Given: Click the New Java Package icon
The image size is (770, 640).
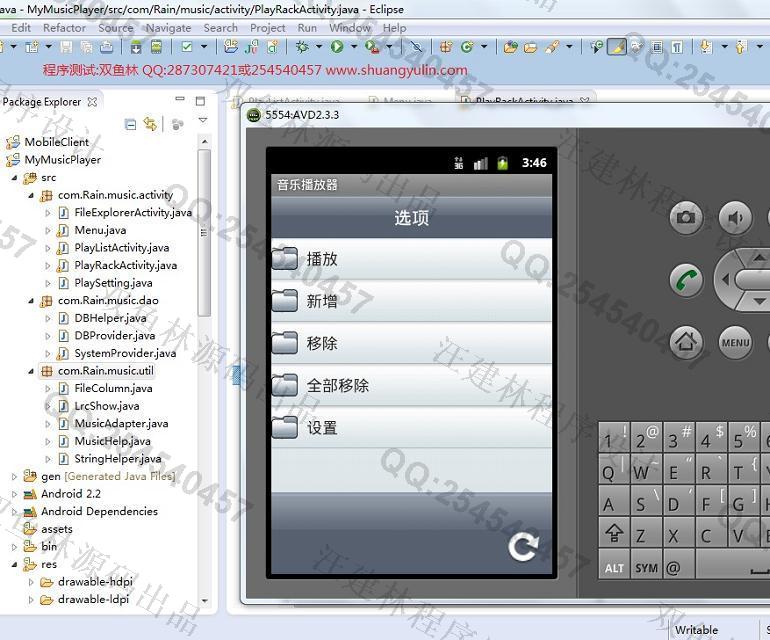Looking at the screenshot, I should [446, 47].
